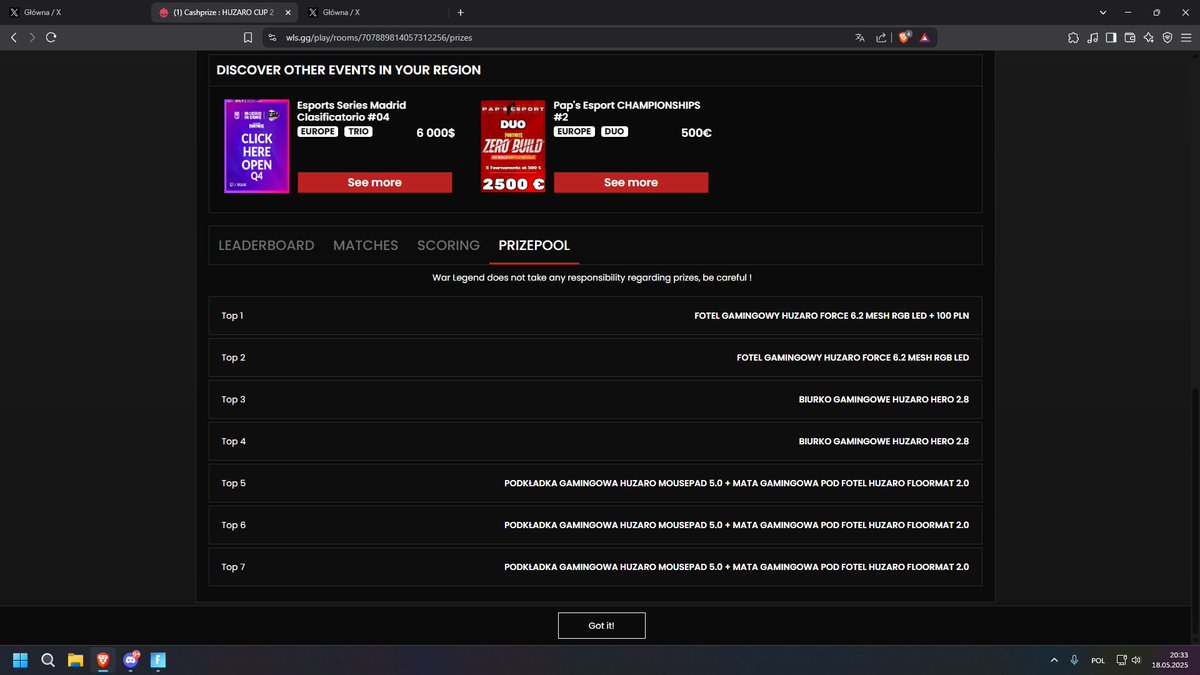Select the PRIZEPOOL tab
Viewport: 1200px width, 675px height.
point(534,245)
